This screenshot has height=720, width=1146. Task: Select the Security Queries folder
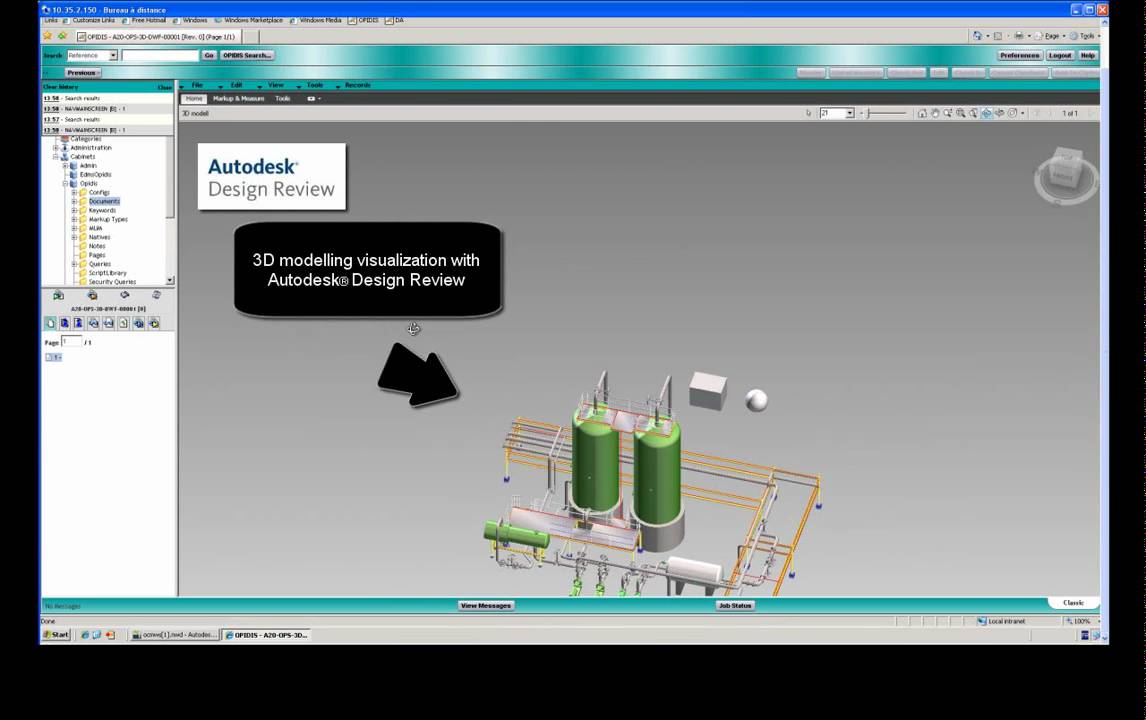point(112,281)
